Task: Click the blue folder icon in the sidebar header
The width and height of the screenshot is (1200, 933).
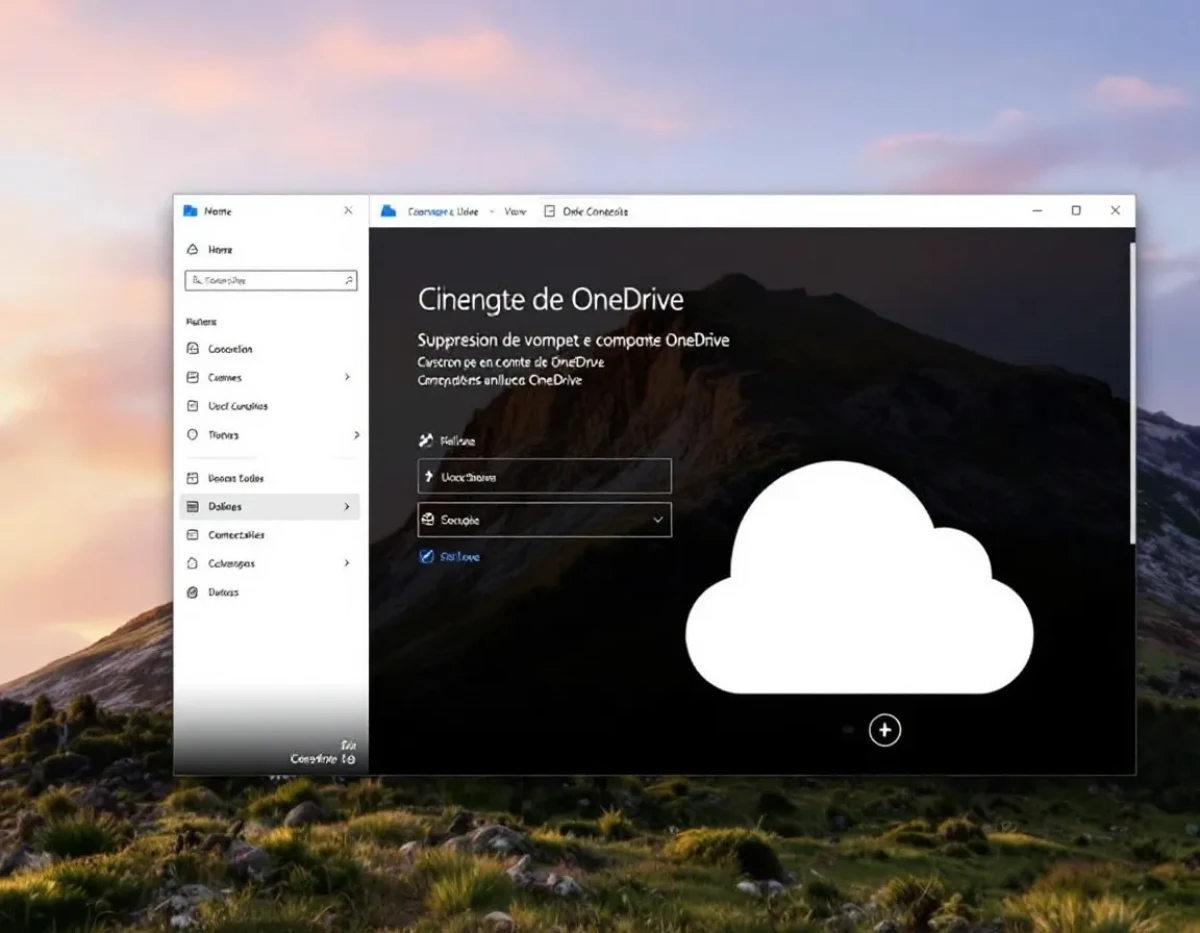Action: pos(191,211)
